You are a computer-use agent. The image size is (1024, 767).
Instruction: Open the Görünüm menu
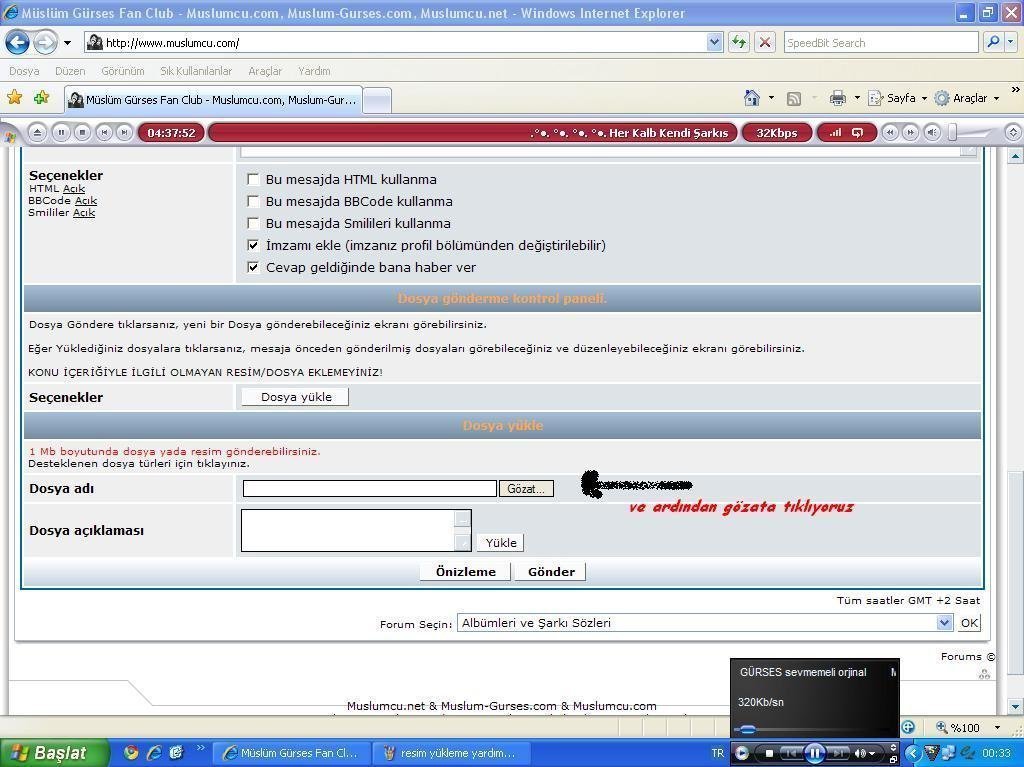click(x=123, y=71)
